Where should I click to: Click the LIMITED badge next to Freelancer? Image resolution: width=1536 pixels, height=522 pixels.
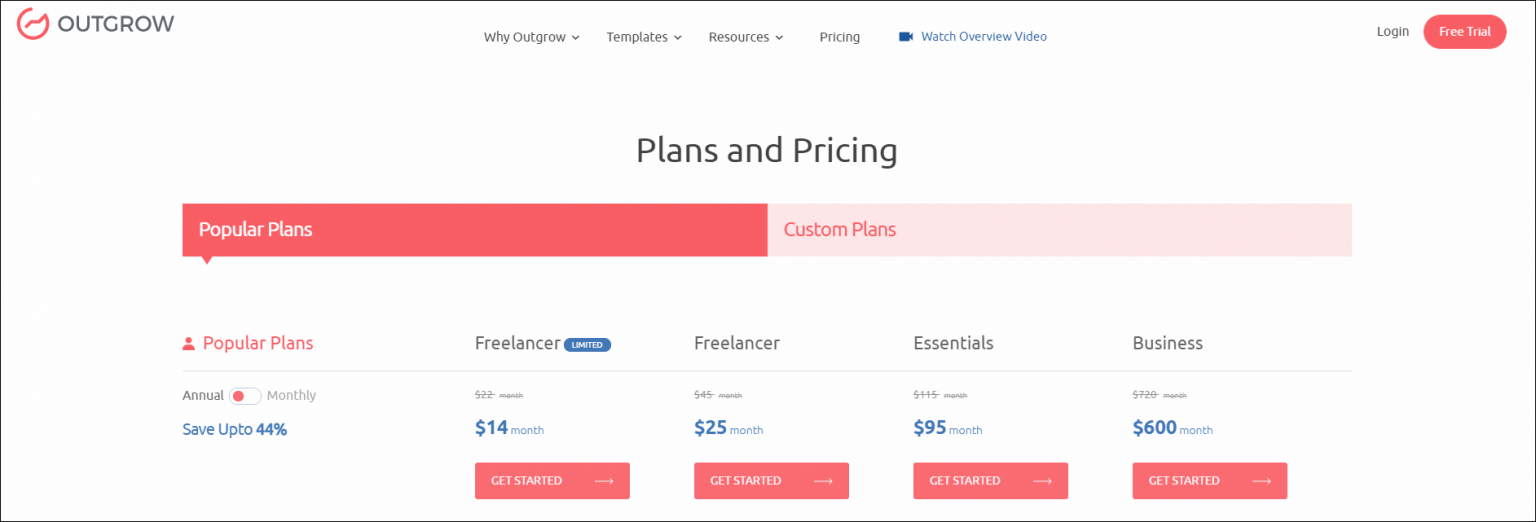587,345
